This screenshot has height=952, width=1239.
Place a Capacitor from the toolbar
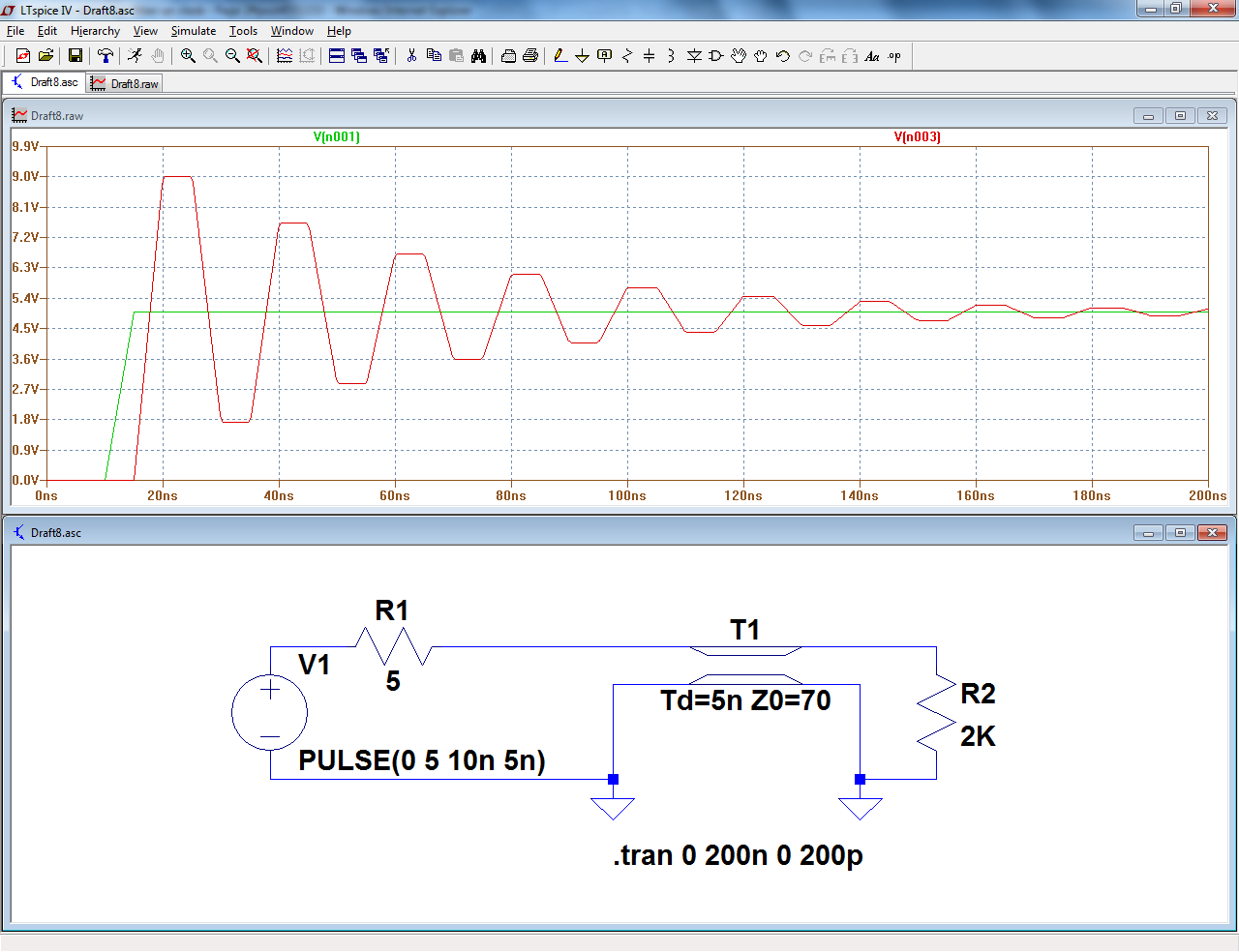[650, 56]
